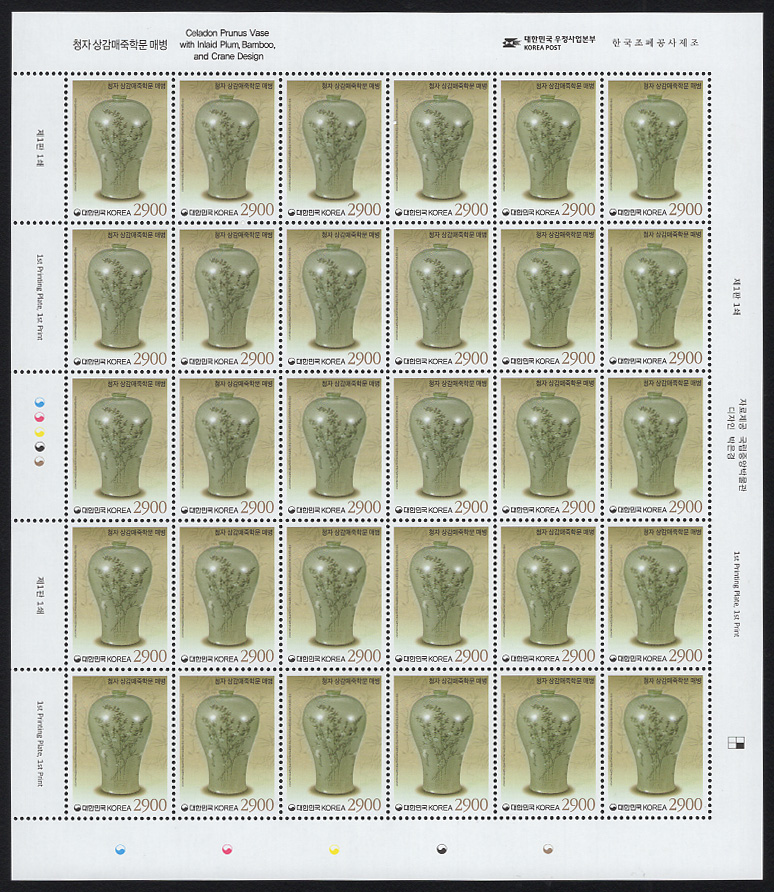Select the cyan taegeuk dot in bottom margin
Image resolution: width=774 pixels, height=892 pixels.
(120, 849)
